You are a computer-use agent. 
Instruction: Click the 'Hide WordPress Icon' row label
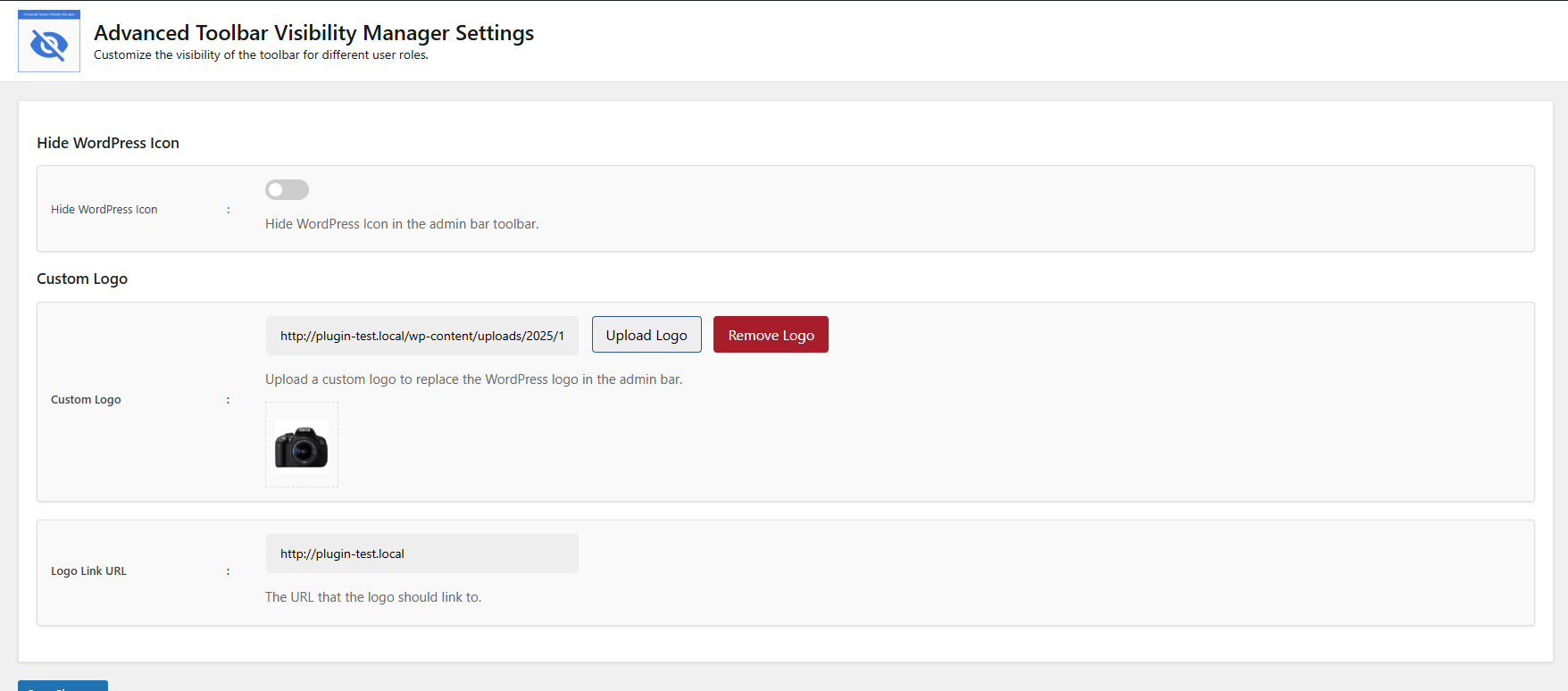point(104,210)
